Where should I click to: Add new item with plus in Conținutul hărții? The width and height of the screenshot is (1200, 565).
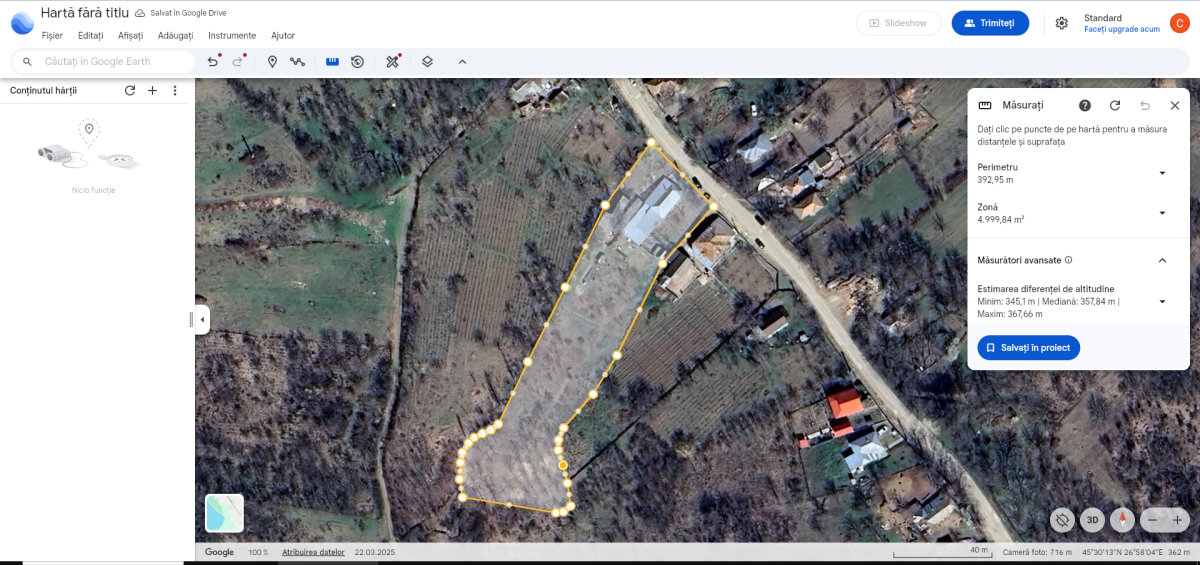[152, 90]
